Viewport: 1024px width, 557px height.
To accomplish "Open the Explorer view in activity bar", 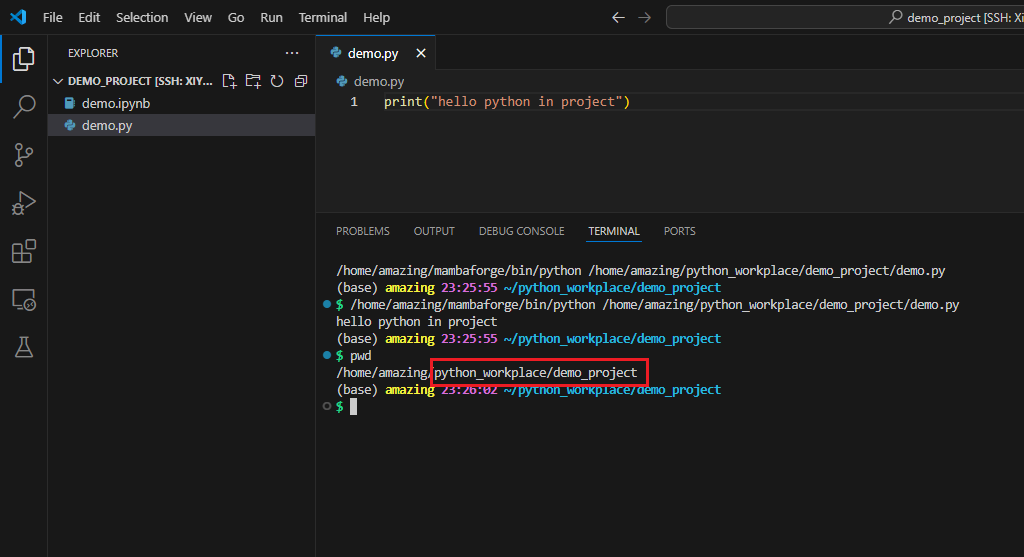I will point(23,58).
